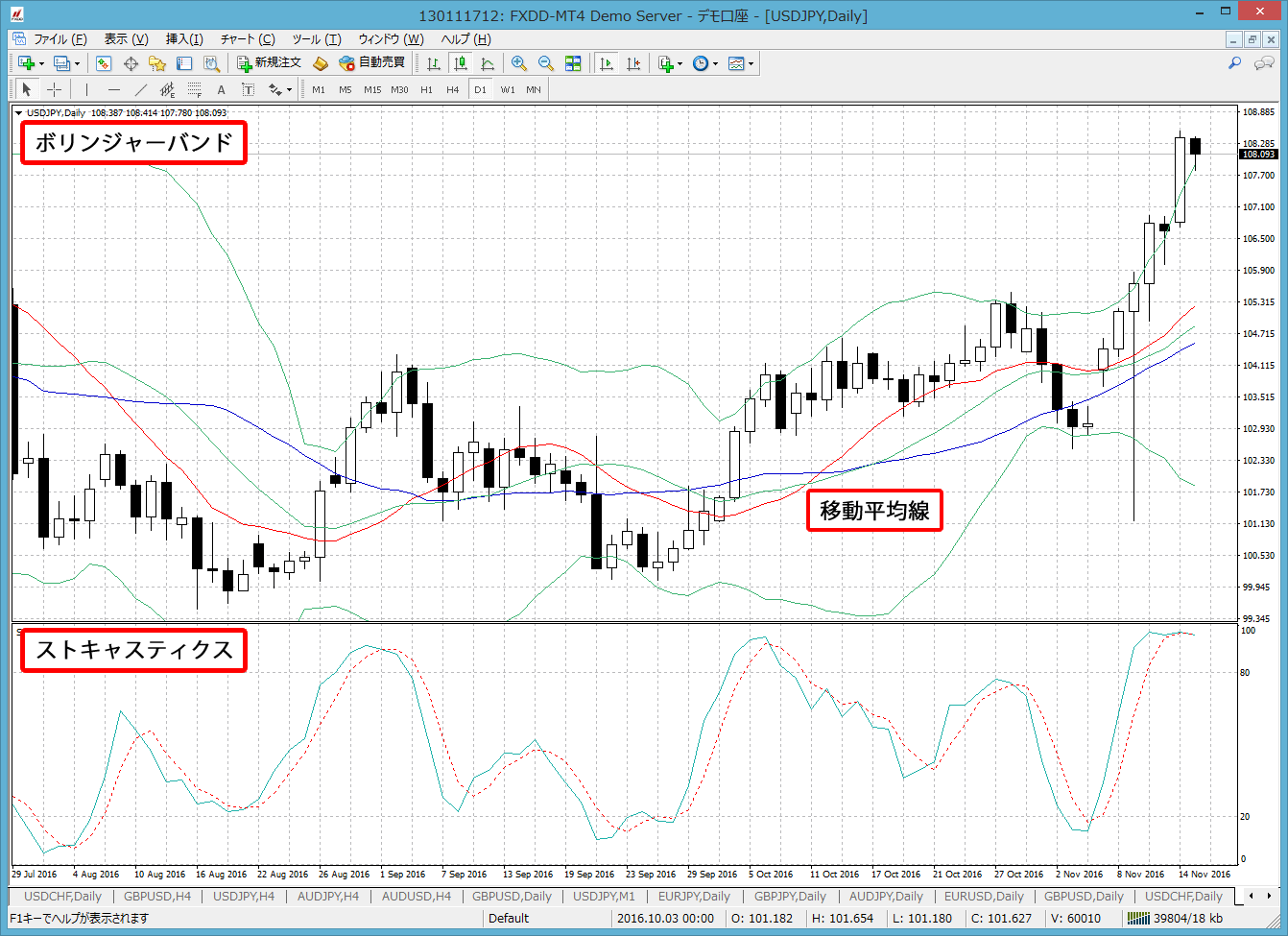Click the tile windows icon
Image resolution: width=1288 pixels, height=936 pixels.
tap(573, 63)
